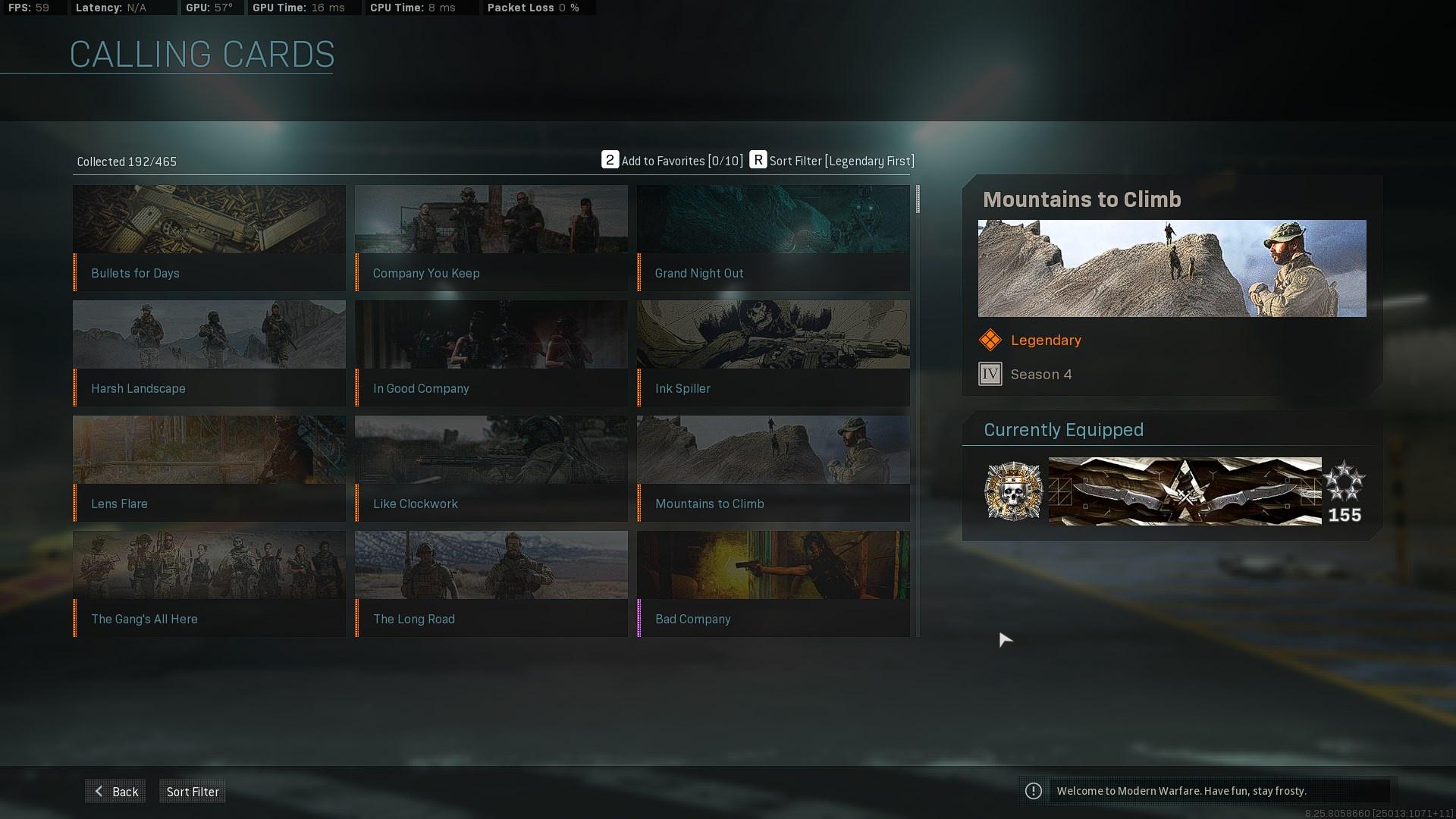The image size is (1456, 819).
Task: Click the Season 4 roman numeral icon
Action: tap(990, 374)
